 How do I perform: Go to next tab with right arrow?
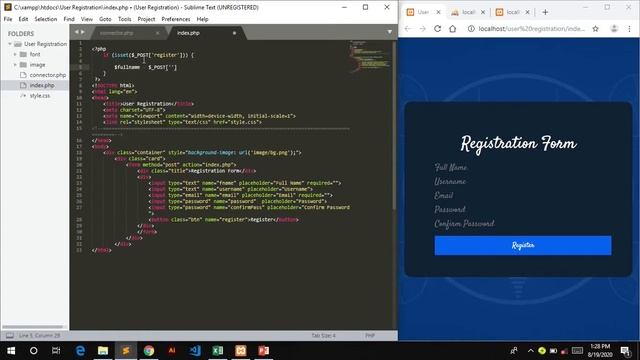83,32
